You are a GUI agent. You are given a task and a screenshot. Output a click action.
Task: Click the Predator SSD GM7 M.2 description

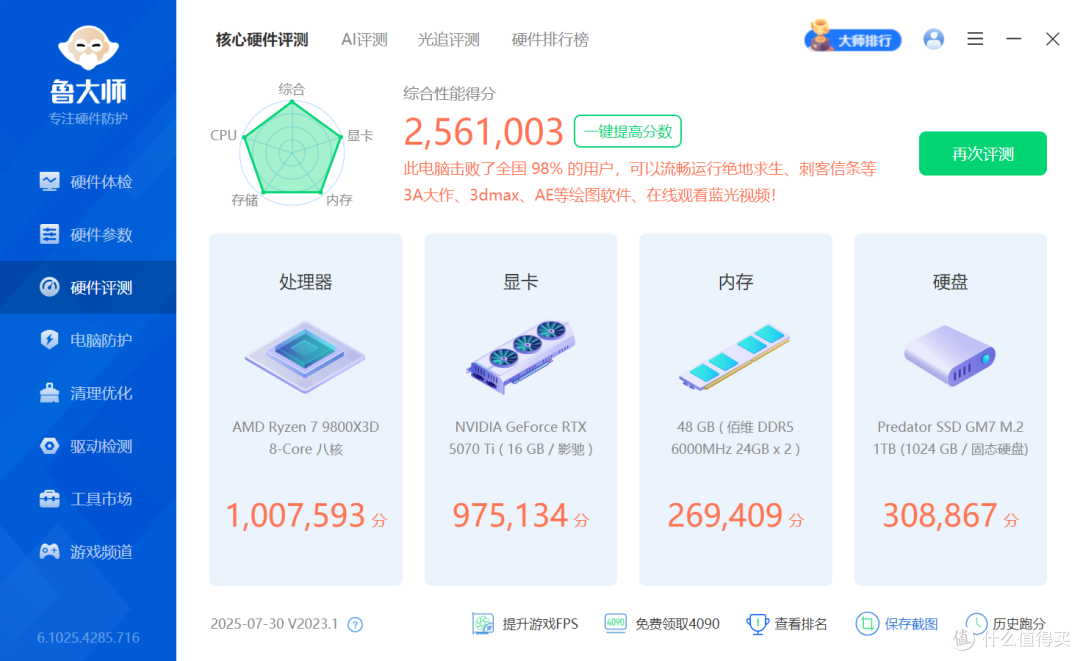tap(950, 438)
